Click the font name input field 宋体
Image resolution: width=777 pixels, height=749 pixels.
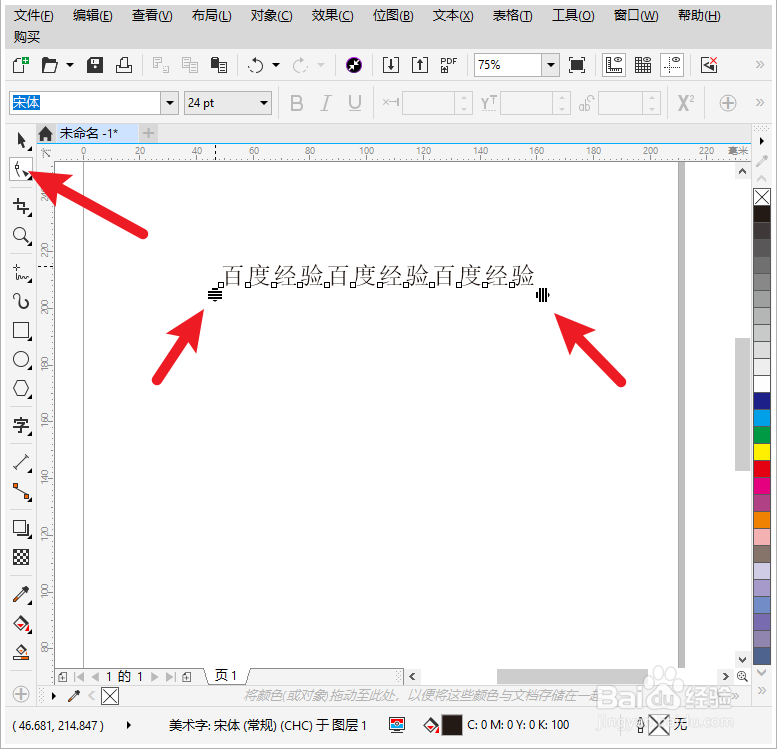(85, 103)
